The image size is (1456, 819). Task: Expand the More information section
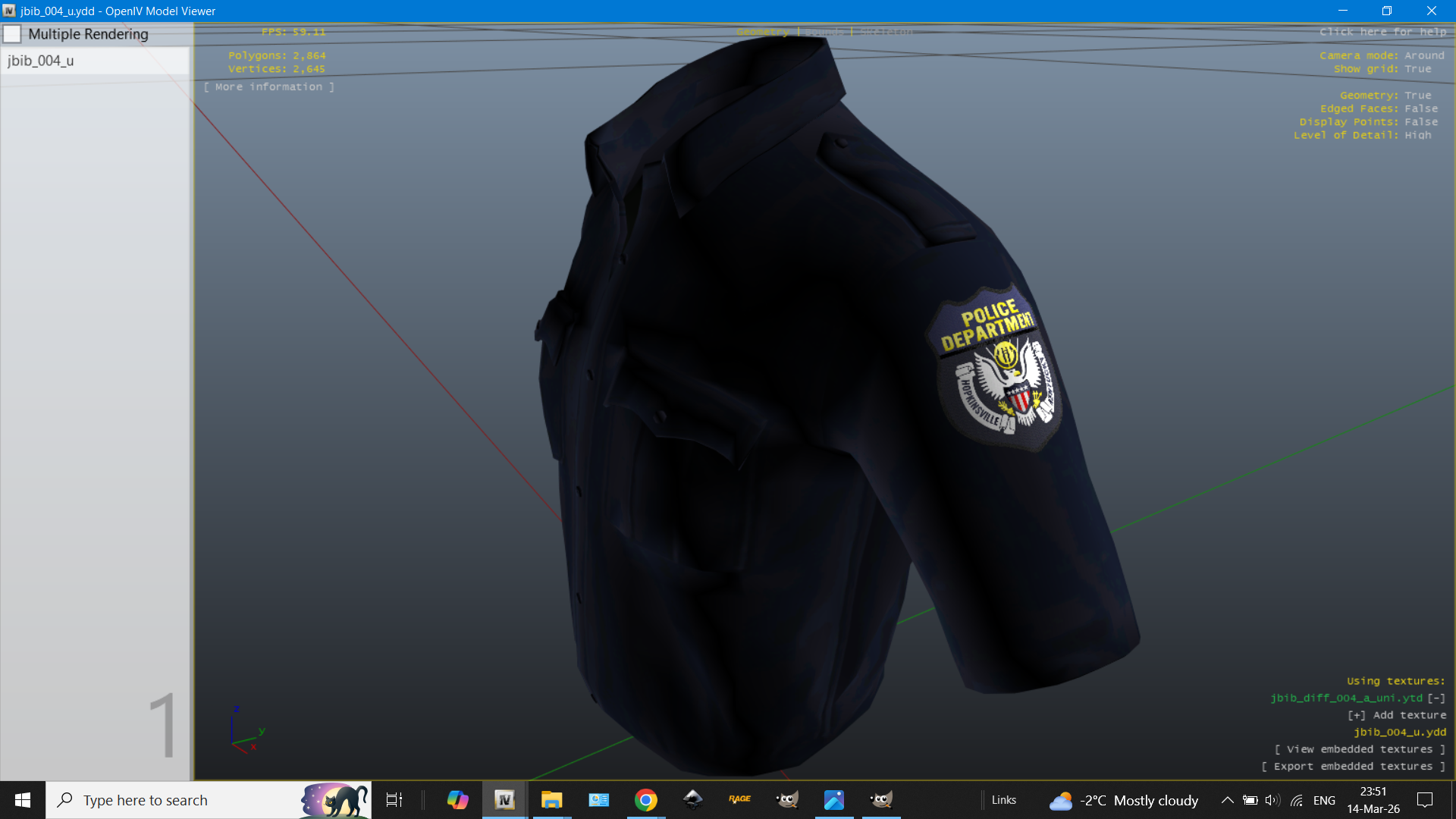point(268,87)
